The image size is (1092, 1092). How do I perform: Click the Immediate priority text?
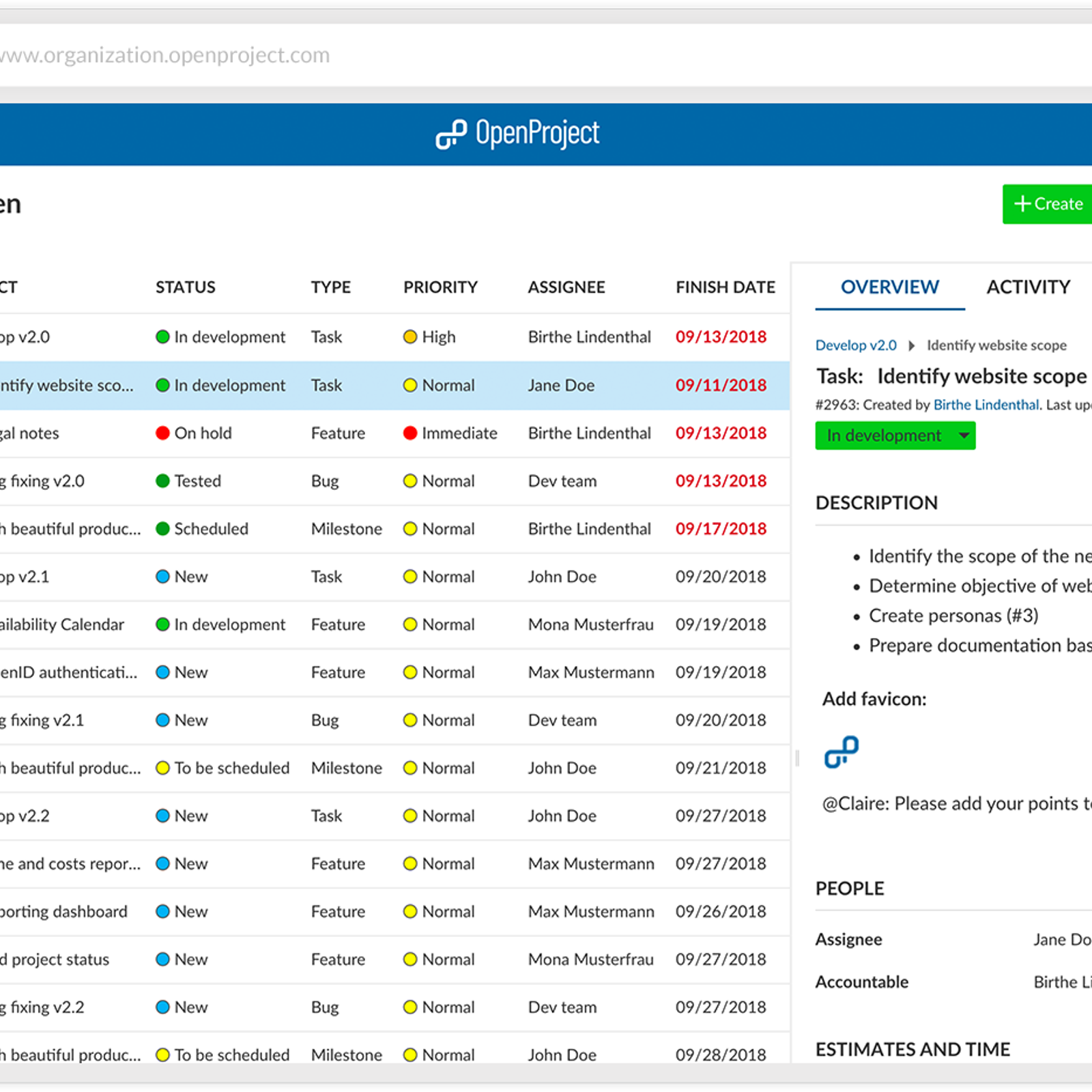point(459,433)
